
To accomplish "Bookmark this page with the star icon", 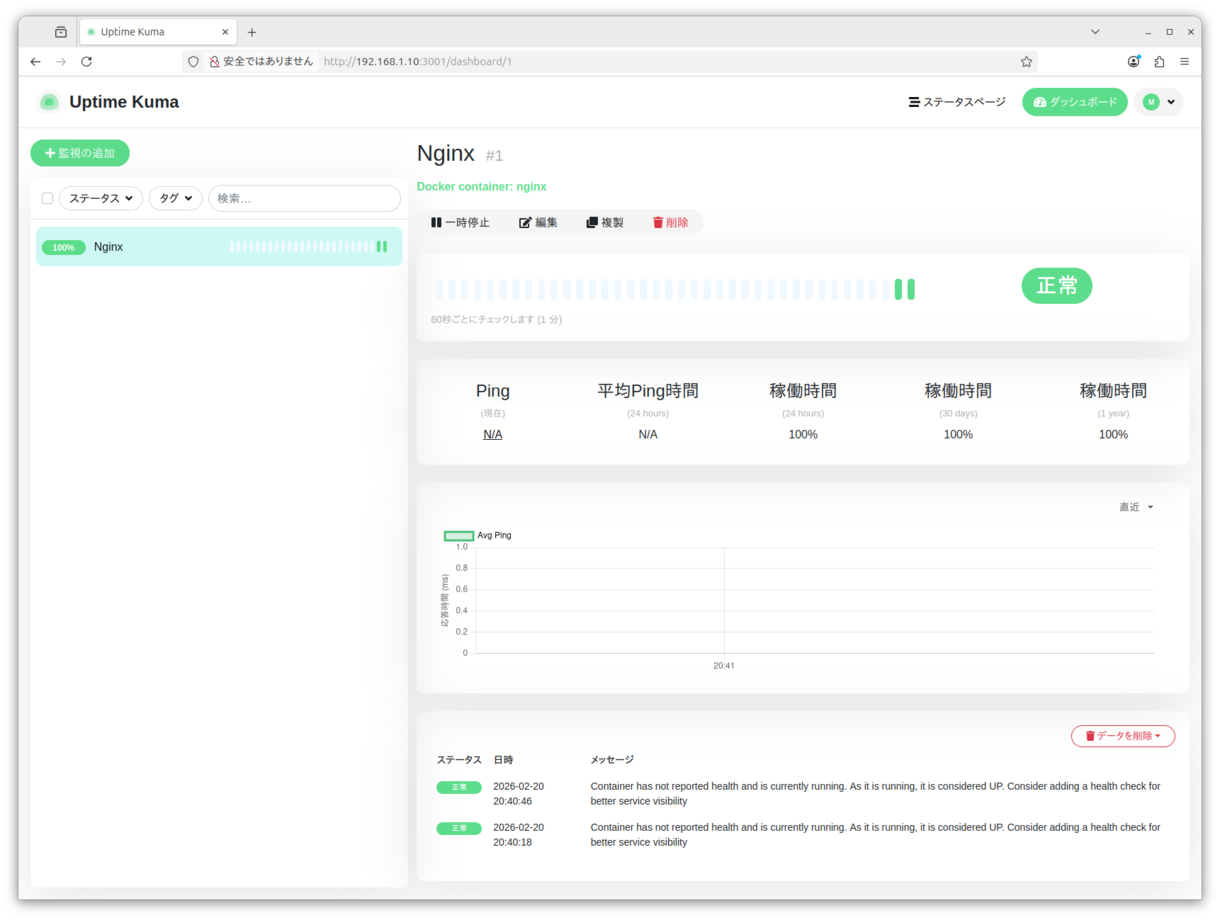I will click(1026, 62).
